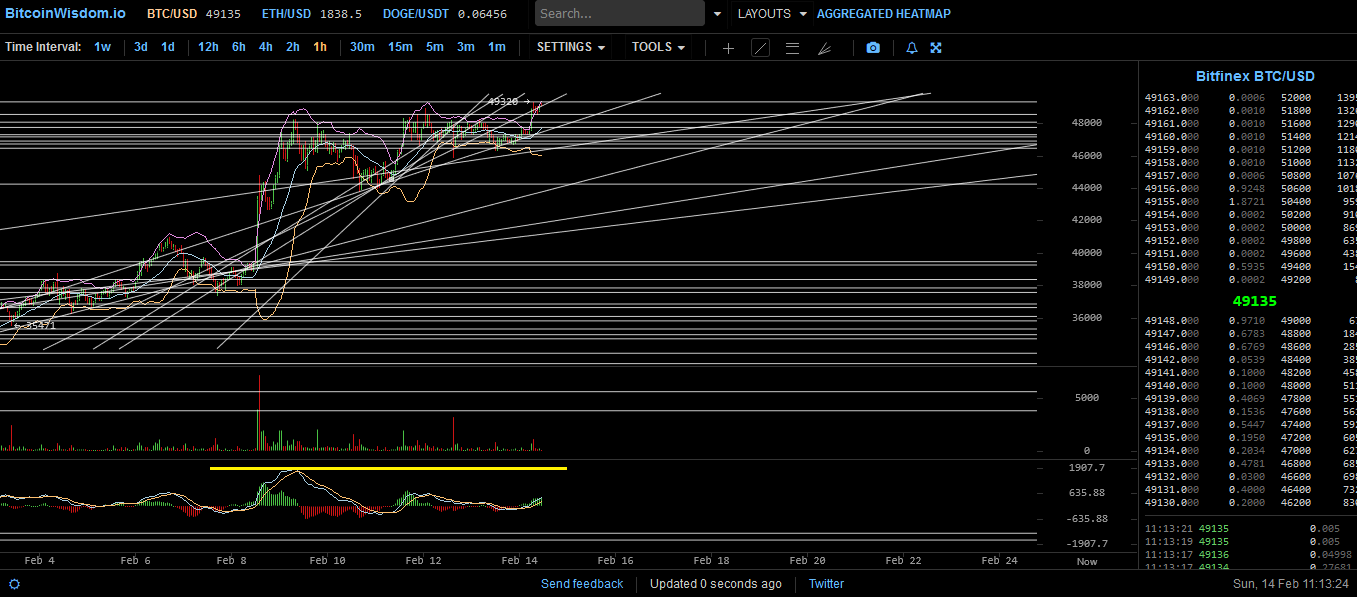Image resolution: width=1357 pixels, height=597 pixels.
Task: Open the SETTINGS dropdown menu
Action: pos(571,47)
